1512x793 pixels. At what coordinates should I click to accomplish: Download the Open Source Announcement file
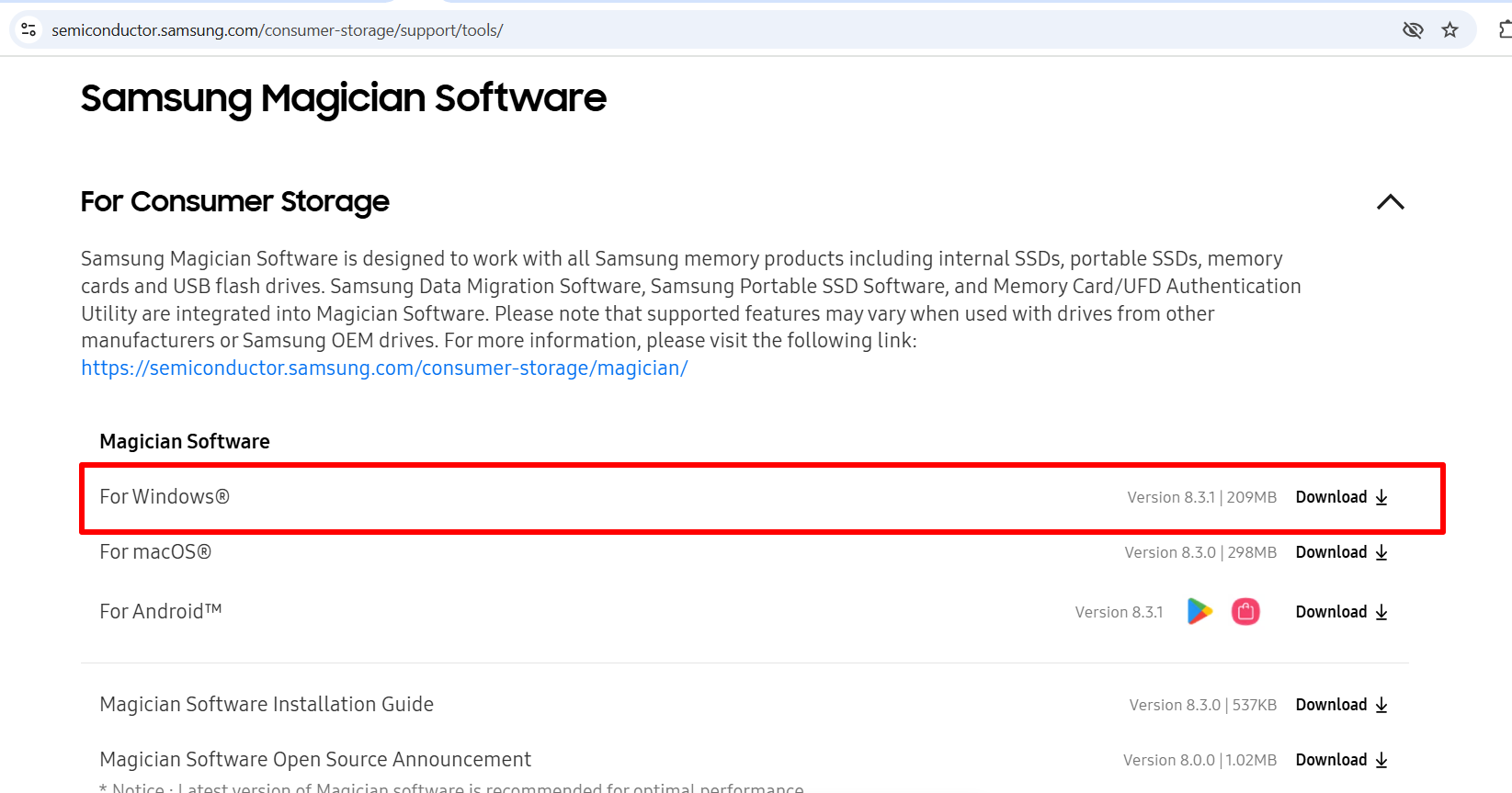[1341, 760]
